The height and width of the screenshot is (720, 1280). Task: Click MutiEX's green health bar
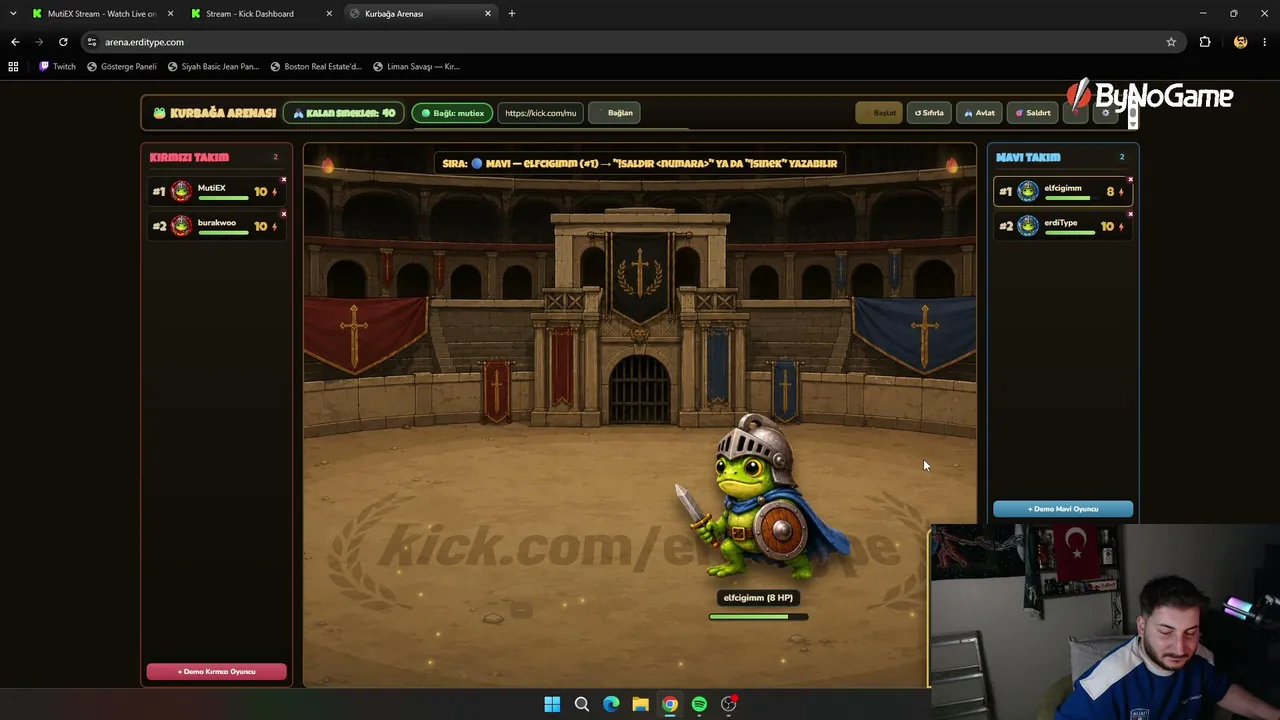click(223, 198)
